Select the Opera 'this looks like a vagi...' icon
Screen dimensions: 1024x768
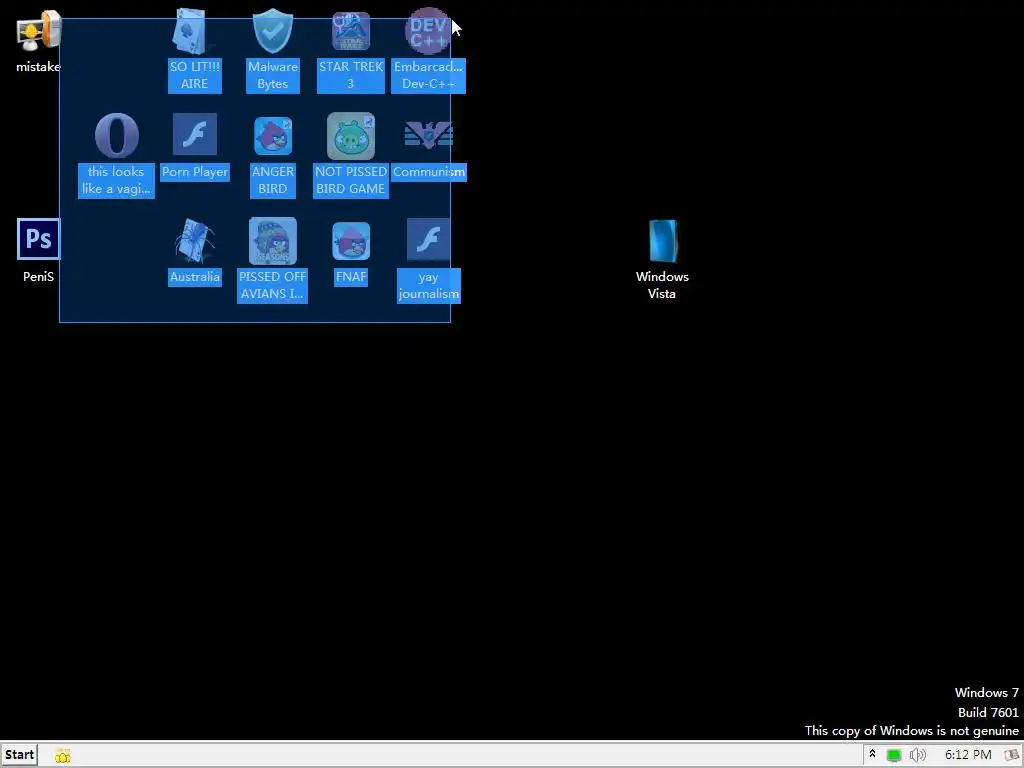(x=116, y=136)
